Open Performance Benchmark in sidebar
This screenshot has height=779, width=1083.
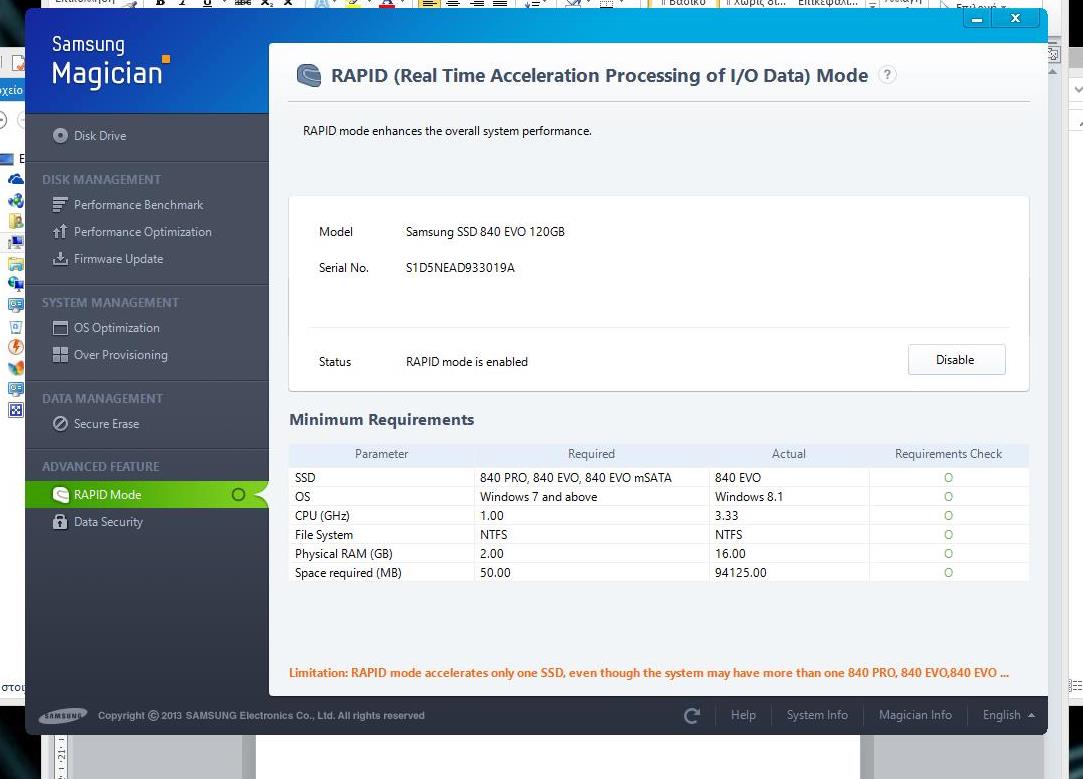tap(128, 204)
